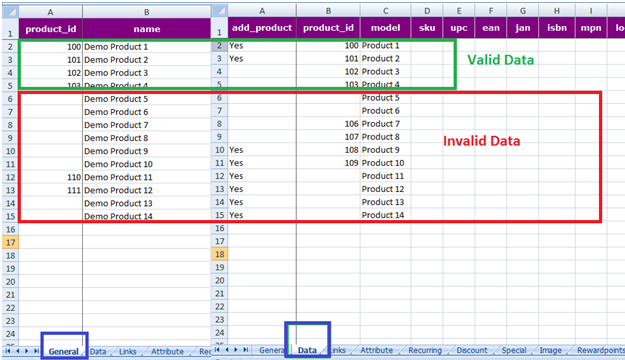Click the model header cell

click(x=385, y=28)
